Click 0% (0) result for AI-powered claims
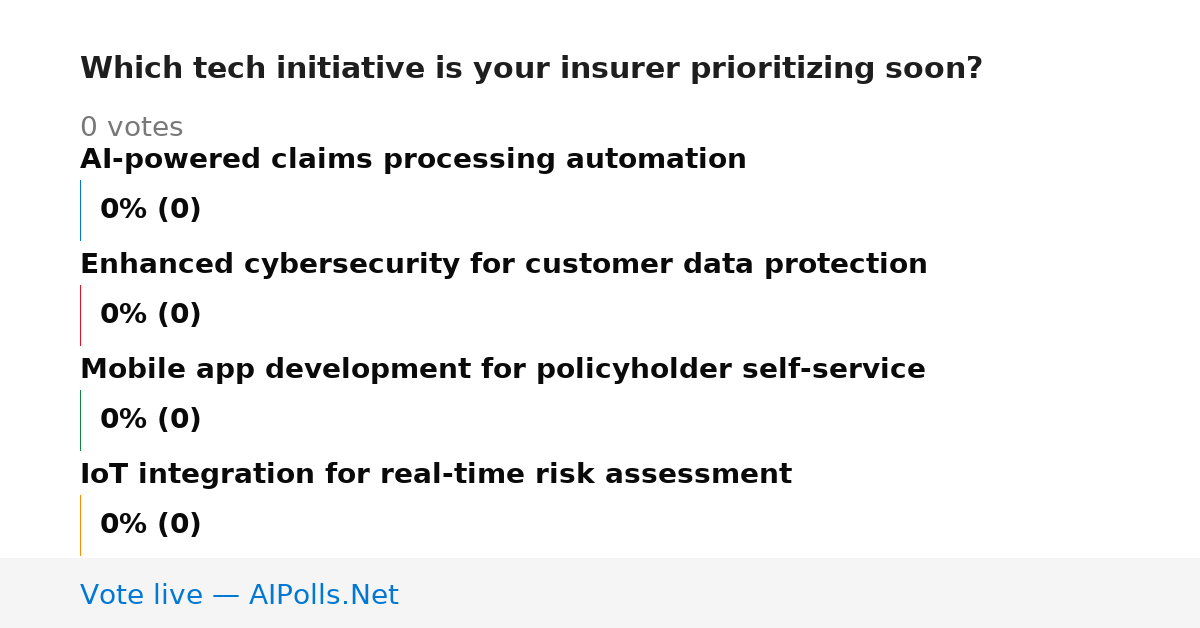Viewport: 1200px width, 628px height. click(x=151, y=210)
